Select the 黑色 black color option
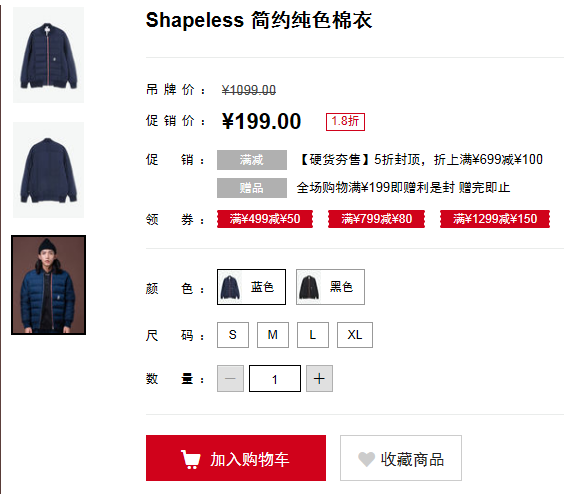The image size is (564, 494). (x=330, y=287)
